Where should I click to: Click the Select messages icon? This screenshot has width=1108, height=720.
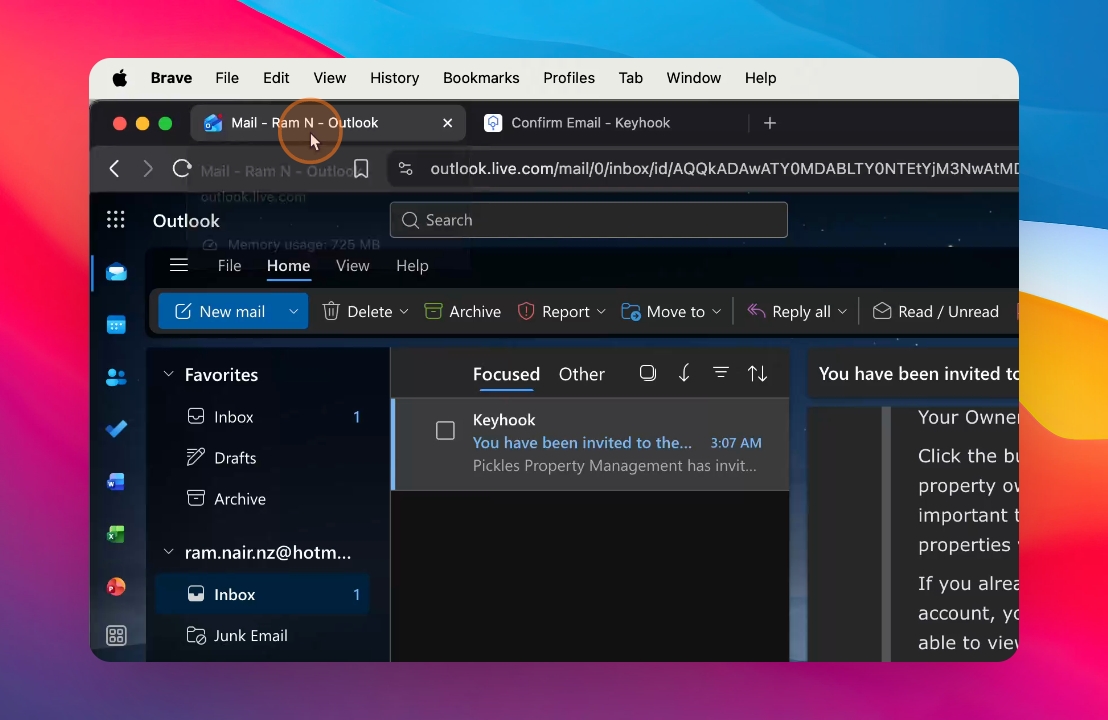(x=647, y=373)
